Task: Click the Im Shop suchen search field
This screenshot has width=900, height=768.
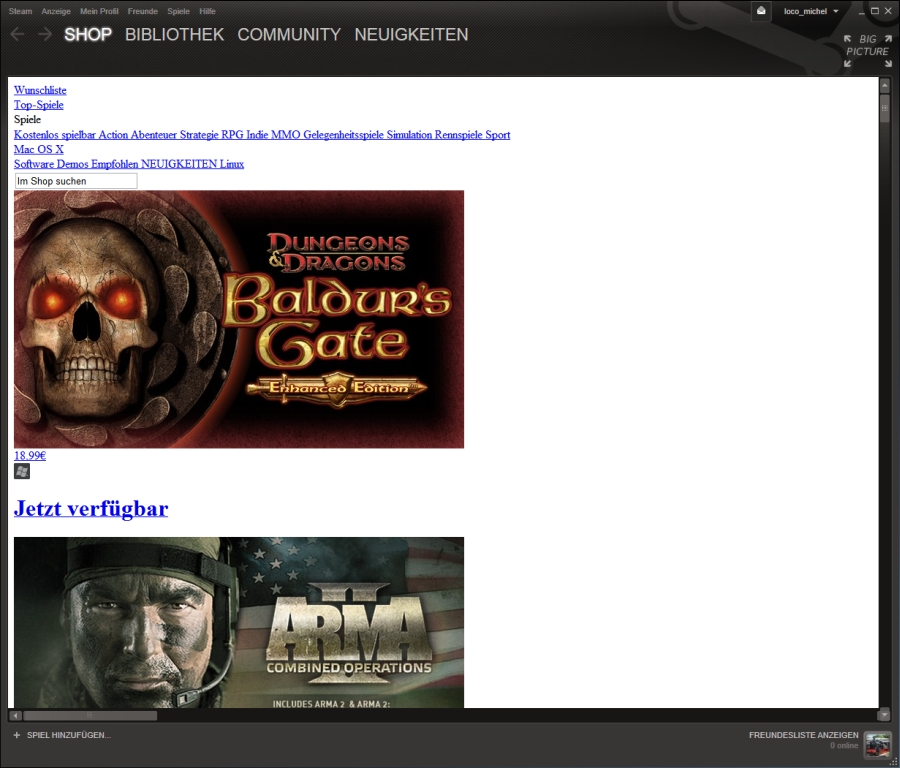Action: (x=76, y=181)
